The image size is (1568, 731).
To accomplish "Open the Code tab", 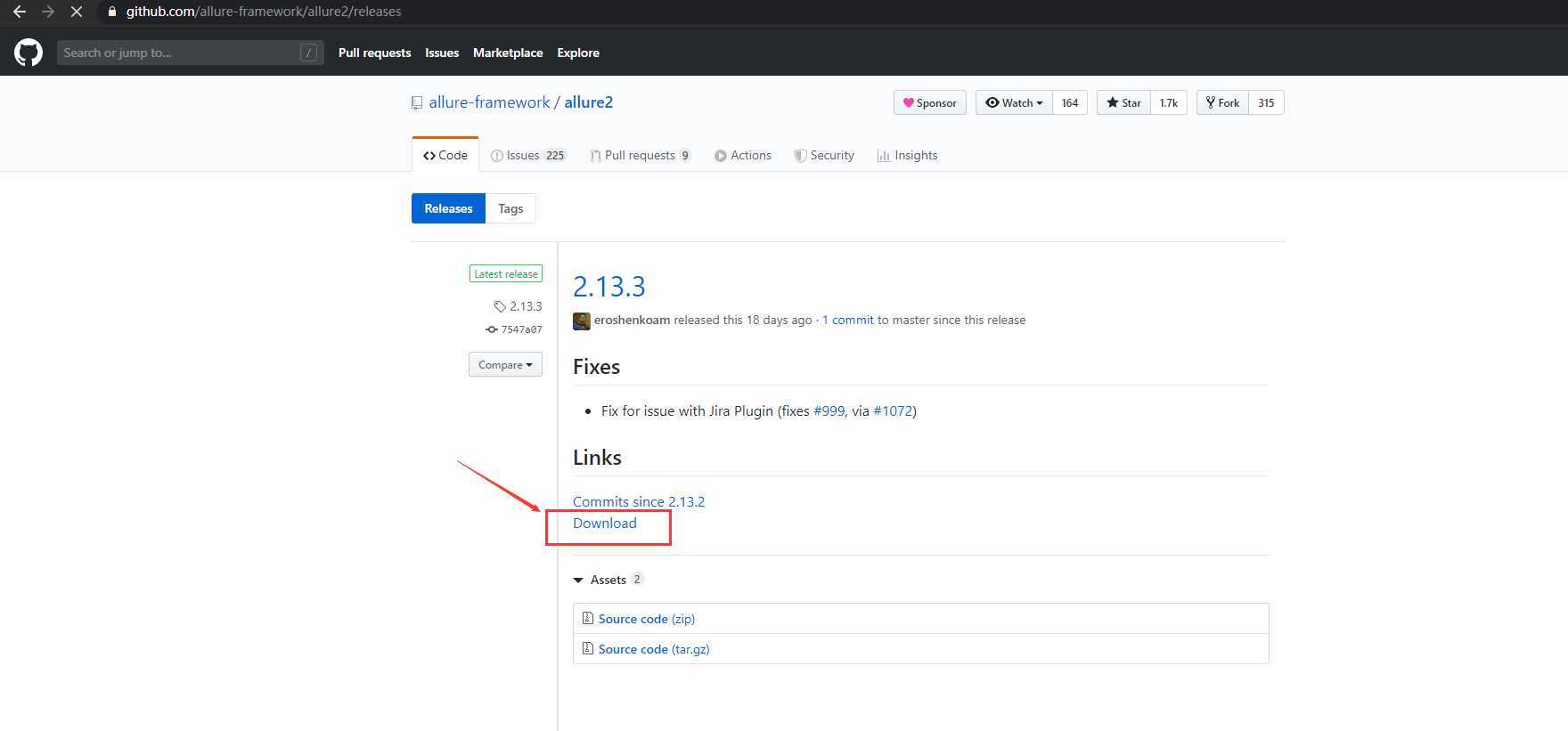I will [x=445, y=155].
